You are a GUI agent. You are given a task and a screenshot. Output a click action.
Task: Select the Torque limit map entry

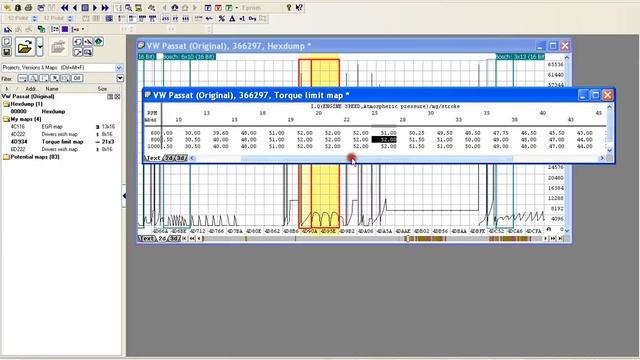62,142
